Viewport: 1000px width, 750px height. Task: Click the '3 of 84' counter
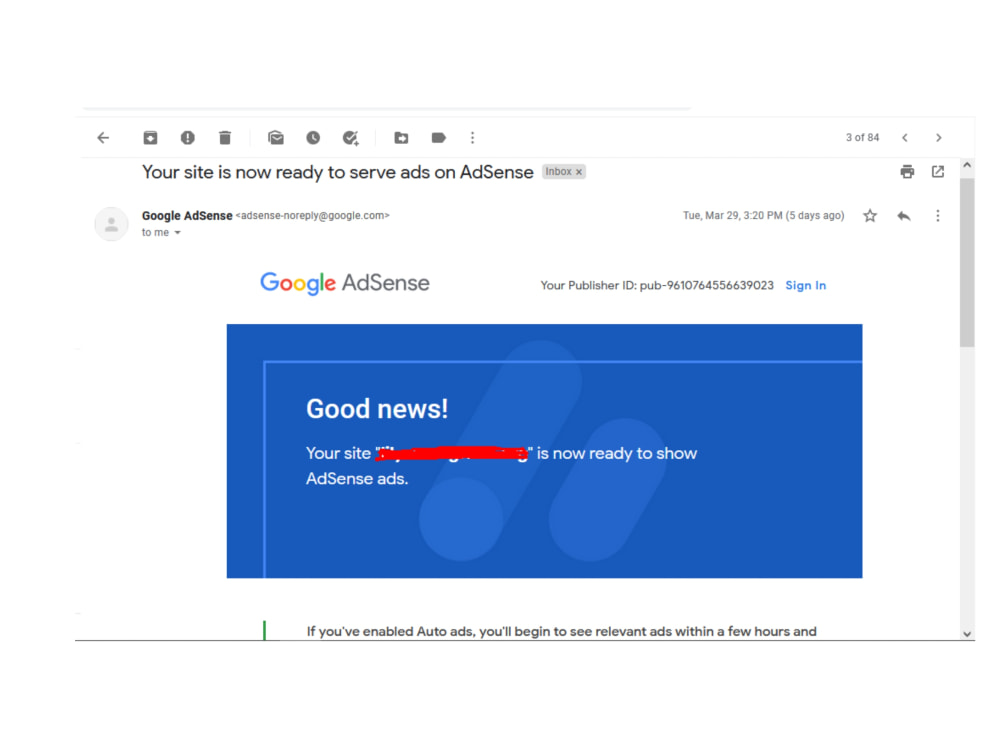click(x=862, y=138)
